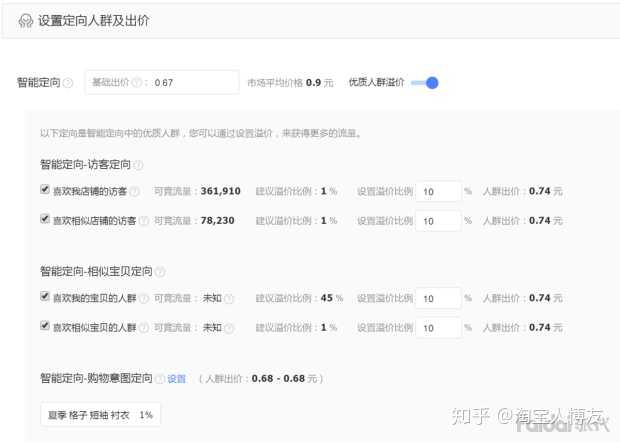Click help icon after 未知 in 喜欢相似宝贝 row

pyautogui.click(x=229, y=328)
